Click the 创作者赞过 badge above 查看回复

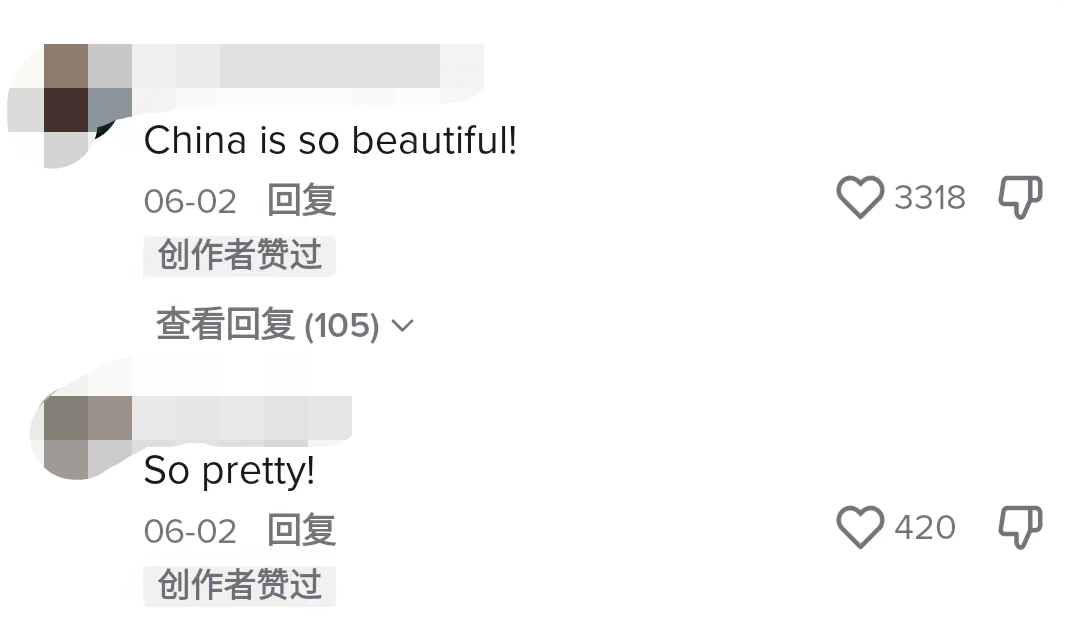240,256
